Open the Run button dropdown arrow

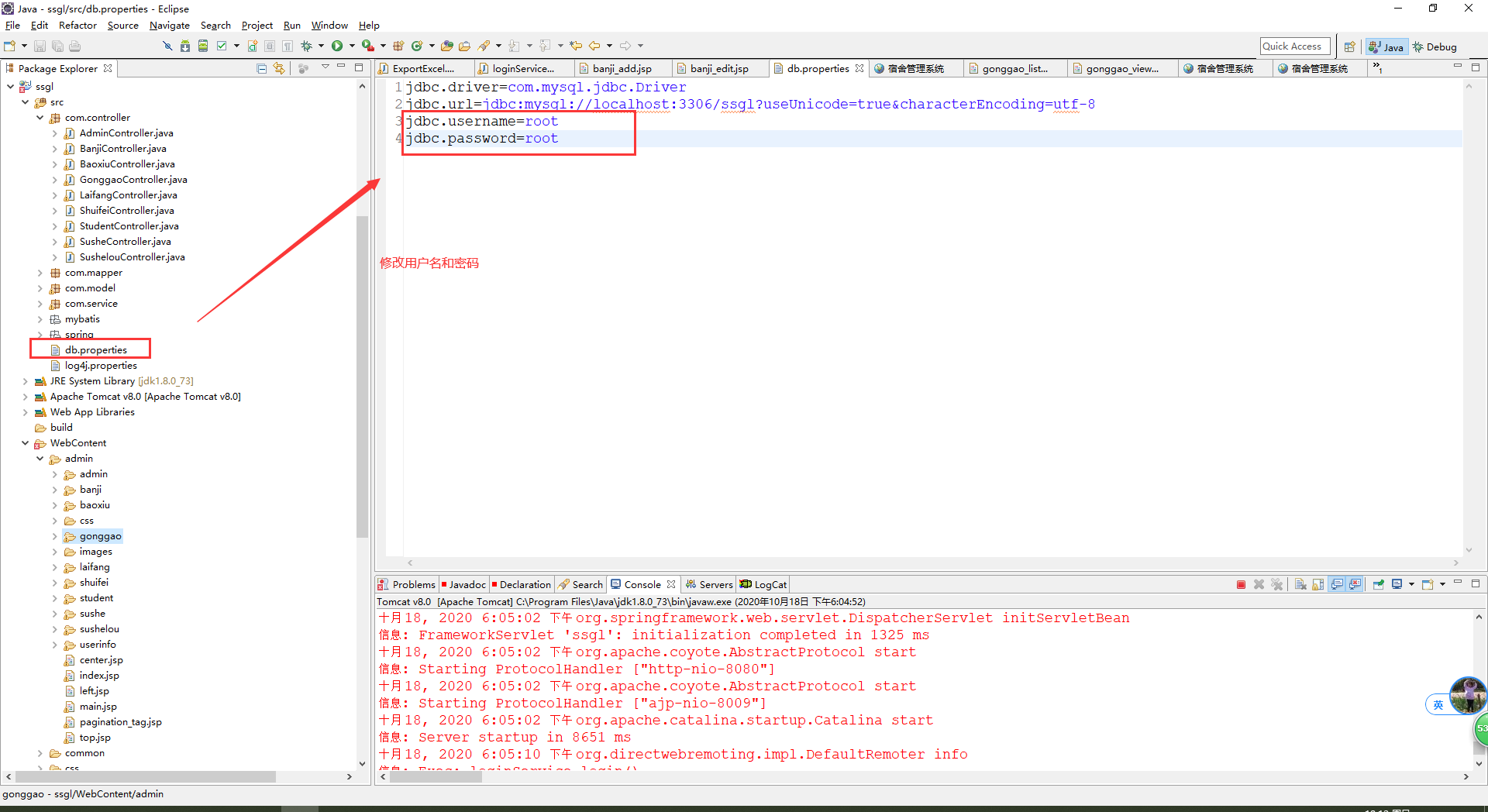[352, 46]
